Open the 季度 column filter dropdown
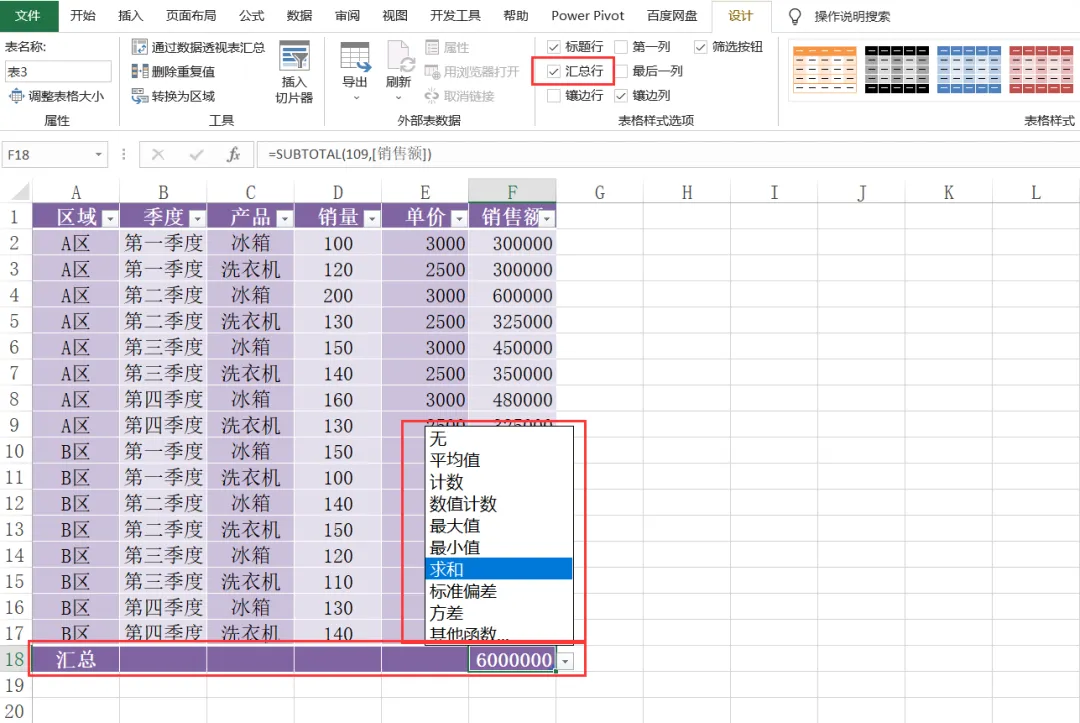The width and height of the screenshot is (1080, 723). click(x=198, y=219)
